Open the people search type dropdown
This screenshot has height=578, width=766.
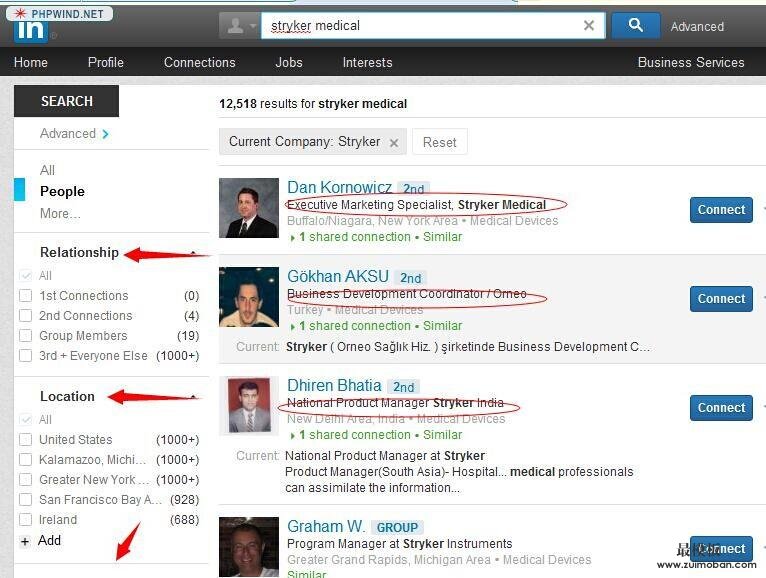tap(238, 25)
